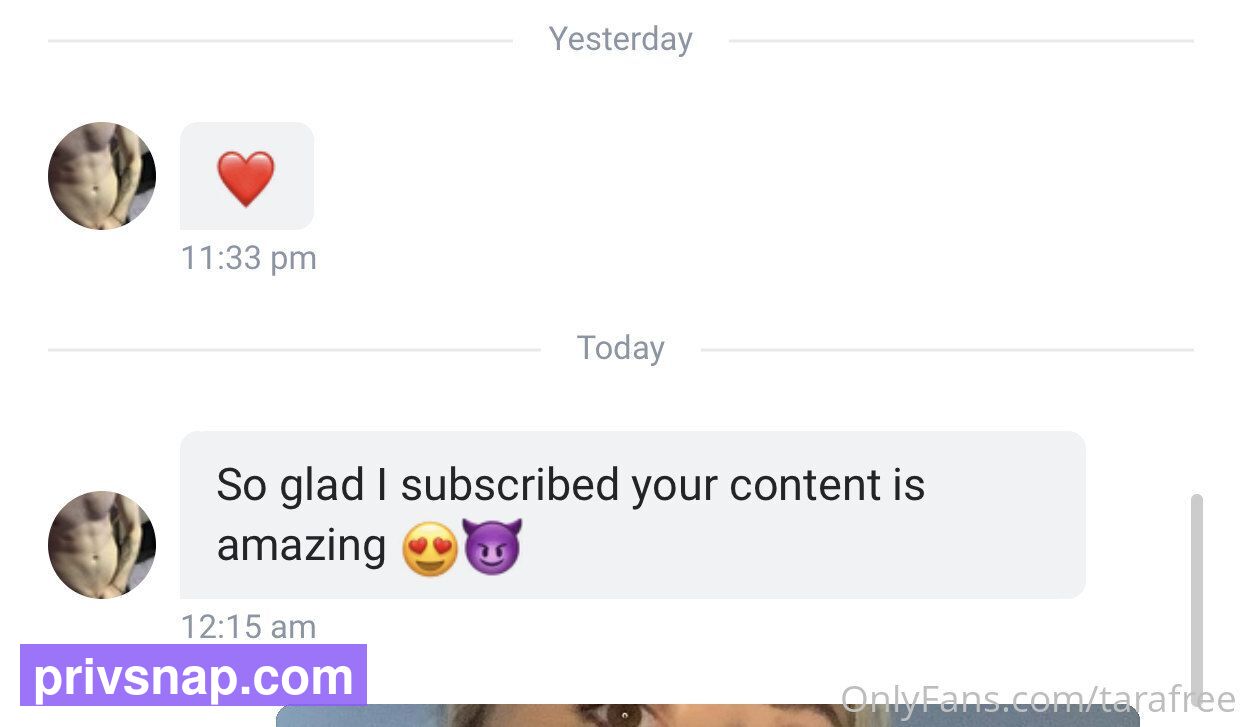The image size is (1242, 727).
Task: Click divider line right of 'Today'
Action: tap(947, 350)
